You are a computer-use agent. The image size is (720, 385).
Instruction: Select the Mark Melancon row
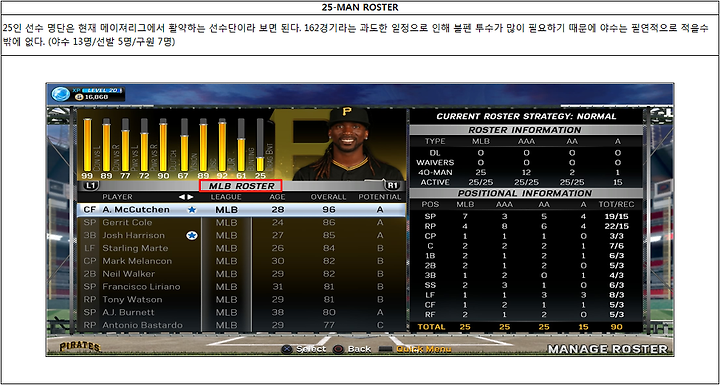tap(242, 261)
